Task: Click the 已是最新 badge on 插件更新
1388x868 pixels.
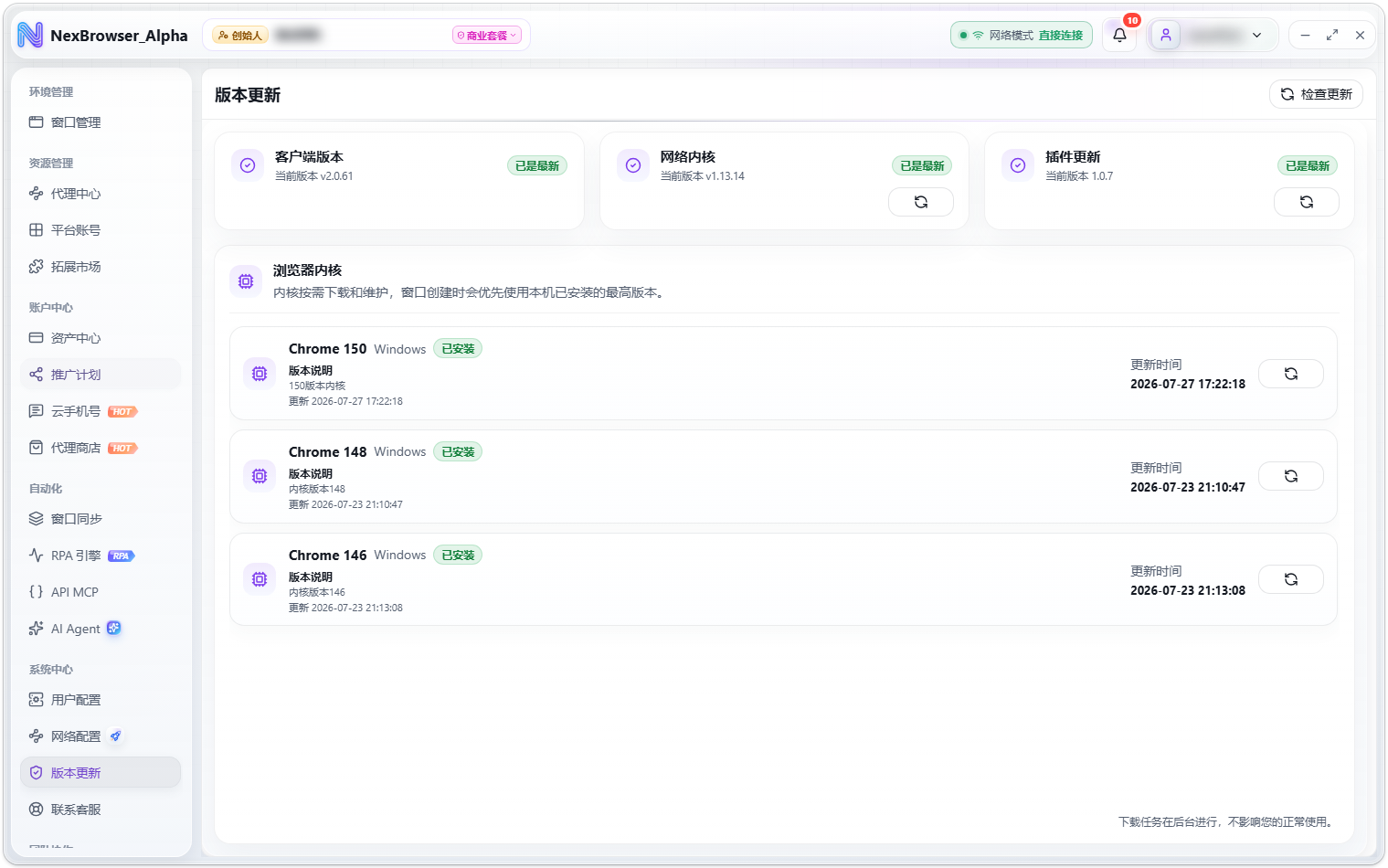Action: [x=1308, y=166]
